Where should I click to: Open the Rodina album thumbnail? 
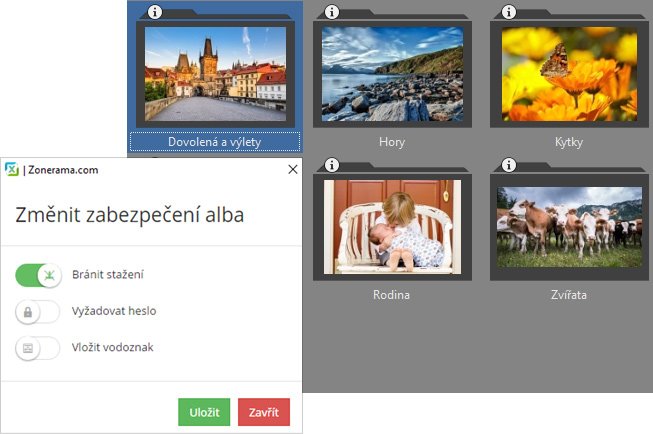392,227
